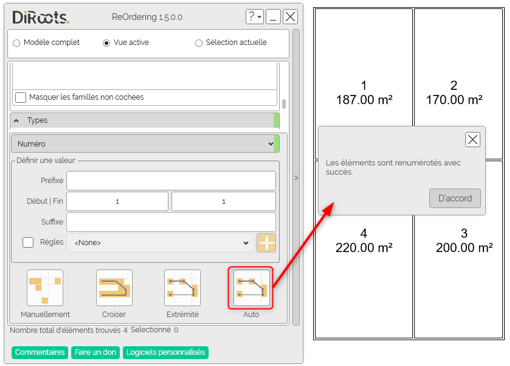
Task: Click the Suffixe input field
Action: pos(171,222)
